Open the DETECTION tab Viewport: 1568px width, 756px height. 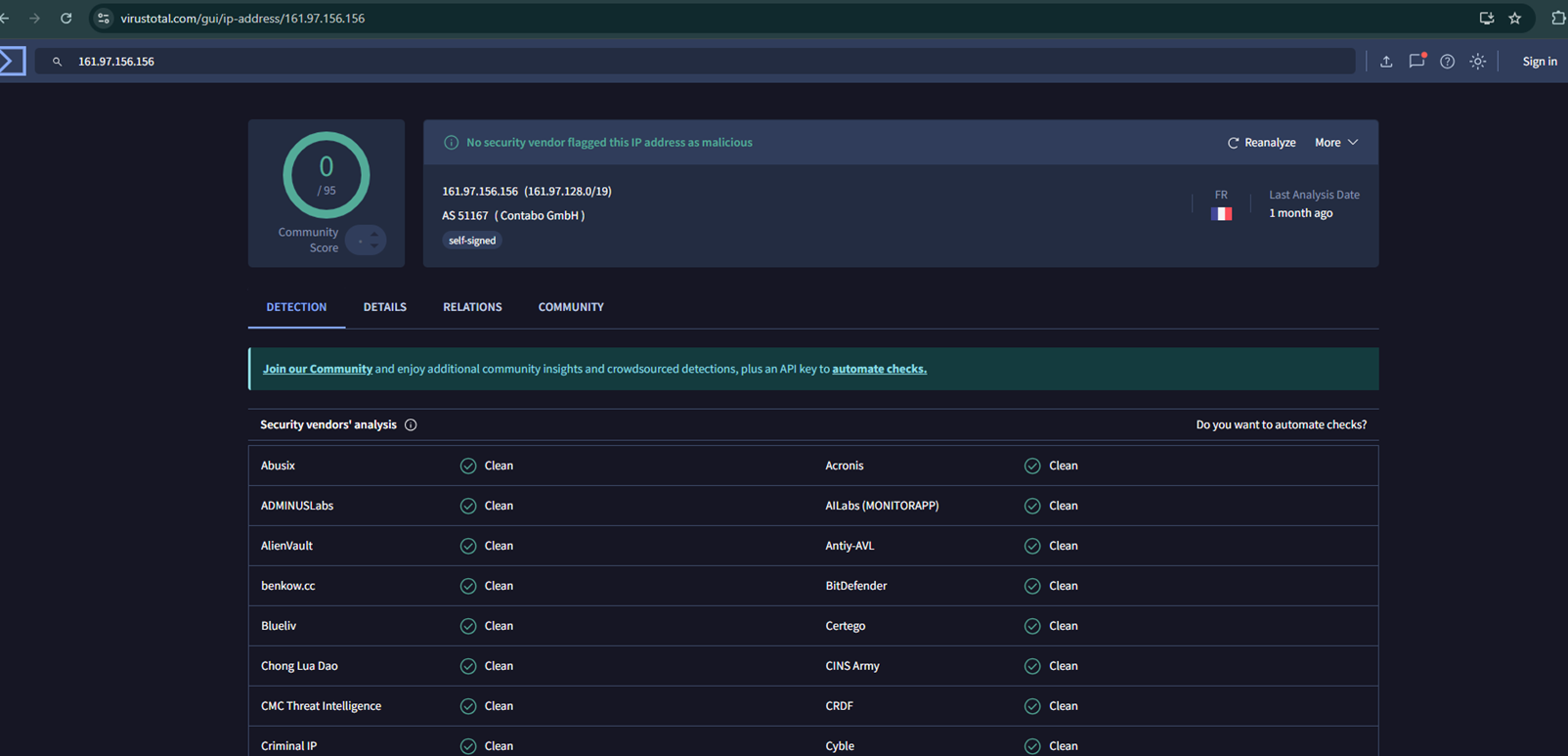click(x=296, y=307)
